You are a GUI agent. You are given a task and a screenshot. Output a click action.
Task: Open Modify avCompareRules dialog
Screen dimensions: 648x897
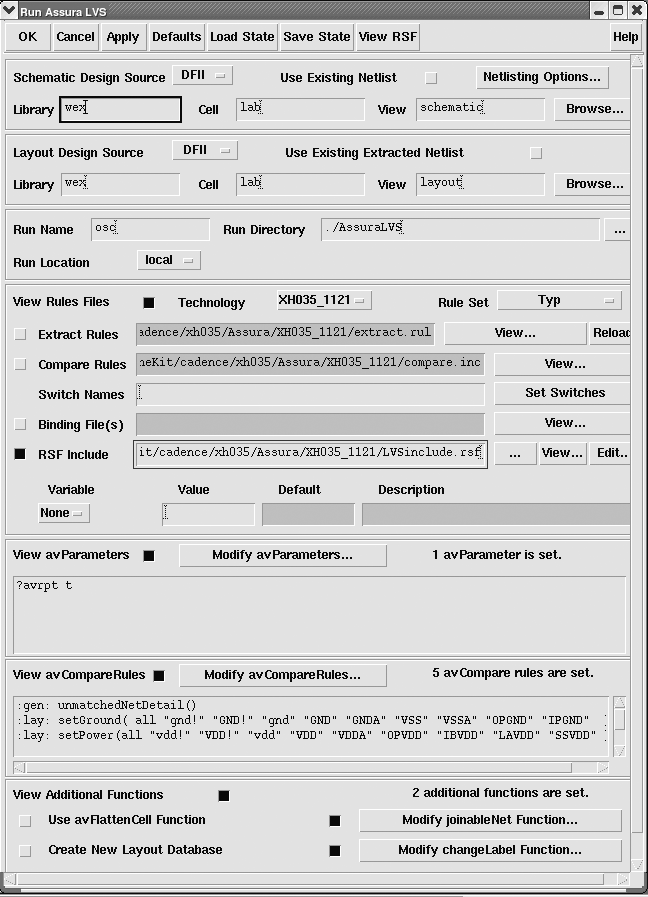[283, 675]
